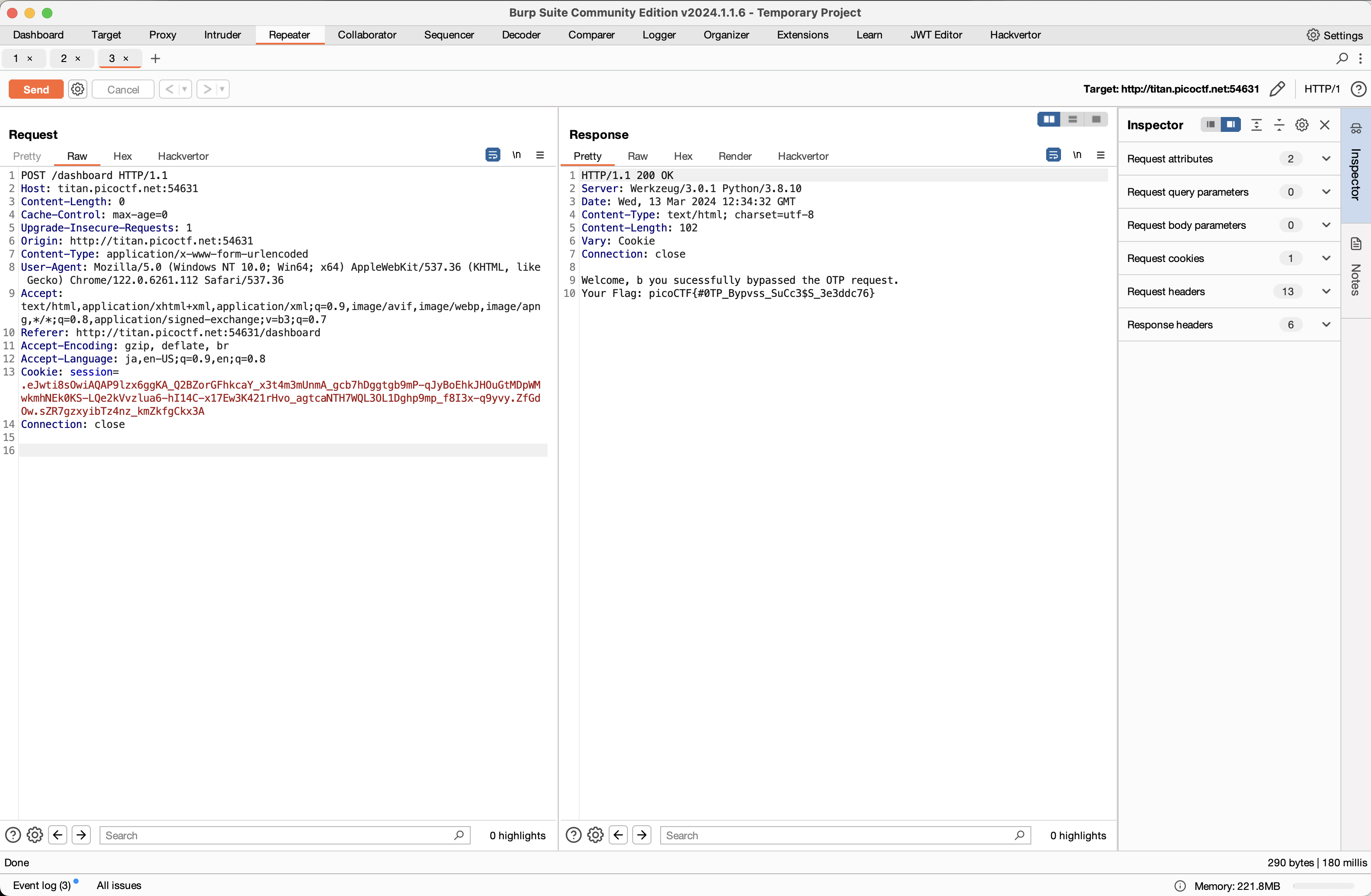Image resolution: width=1371 pixels, height=896 pixels.
Task: Close the Inspector panel
Action: coord(1324,125)
